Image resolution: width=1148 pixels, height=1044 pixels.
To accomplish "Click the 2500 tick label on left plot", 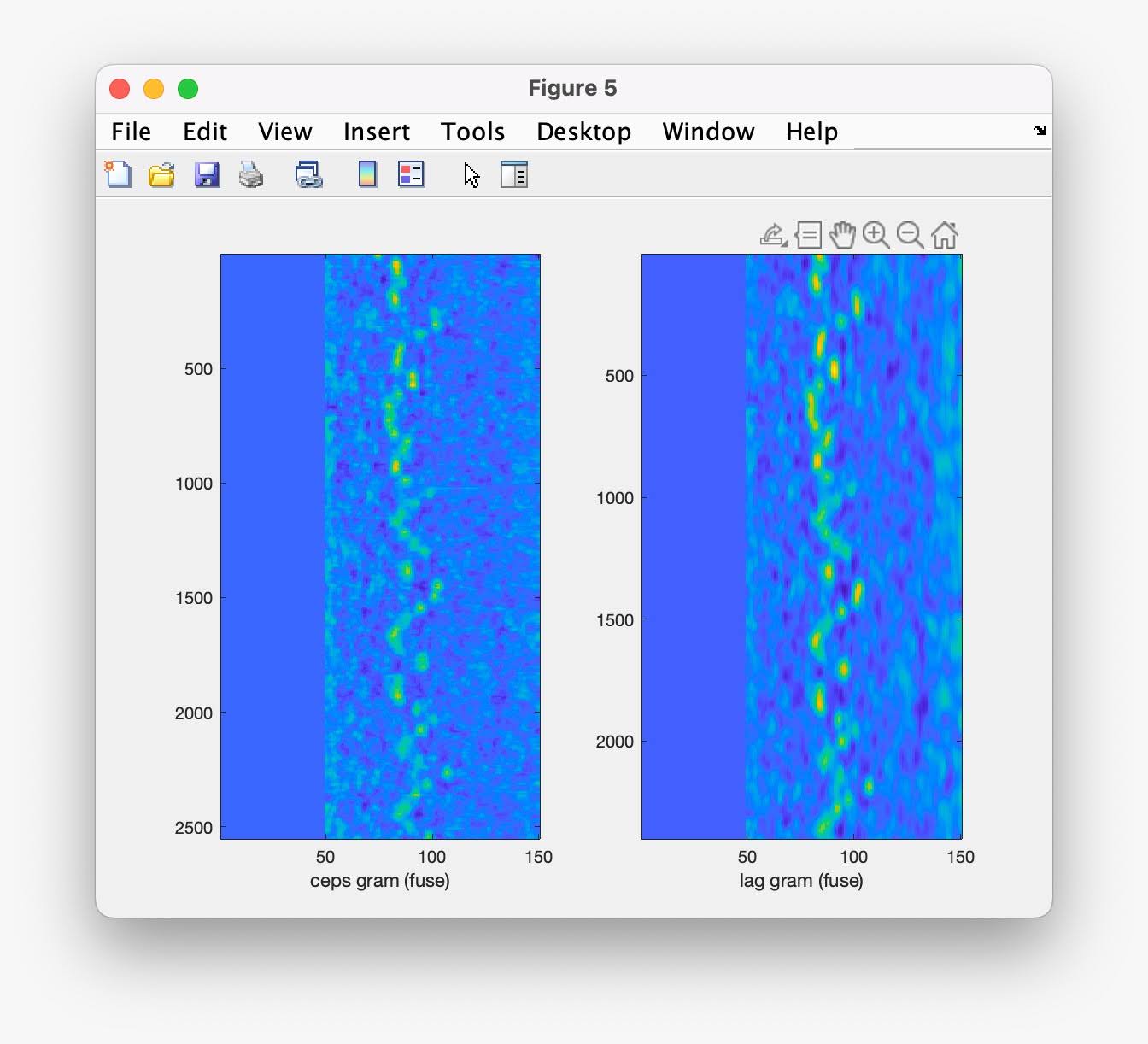I will click(194, 828).
